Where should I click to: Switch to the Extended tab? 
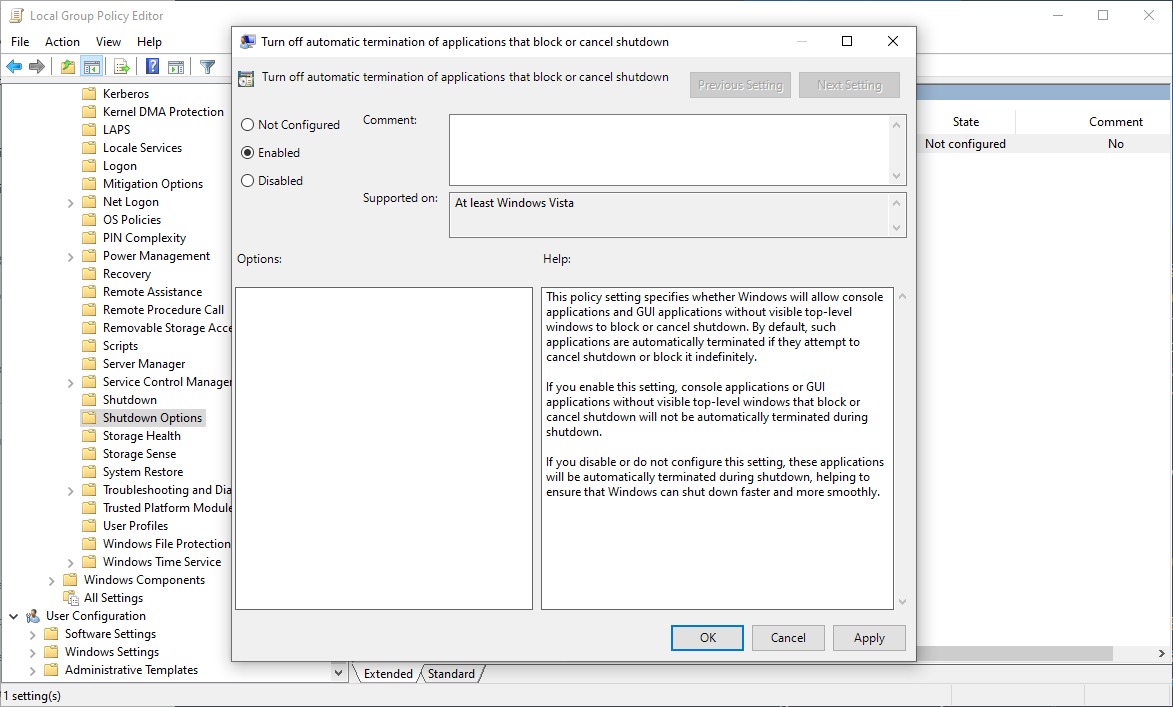coord(388,674)
